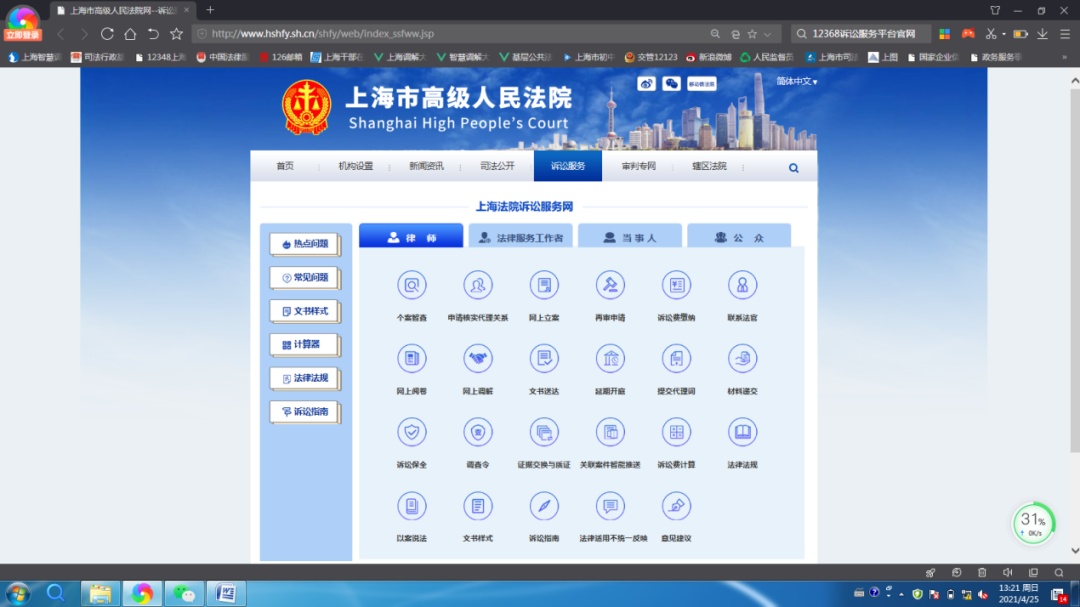The height and width of the screenshot is (607, 1080).
Task: Switch to the 律师 lawyer tab
Action: pyautogui.click(x=411, y=236)
